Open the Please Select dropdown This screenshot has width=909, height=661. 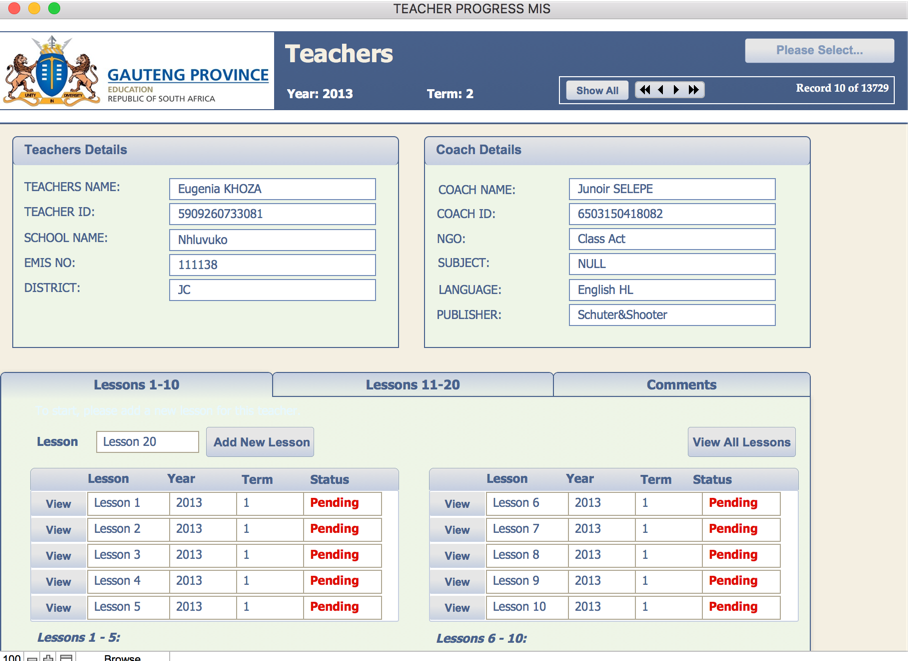[x=818, y=50]
